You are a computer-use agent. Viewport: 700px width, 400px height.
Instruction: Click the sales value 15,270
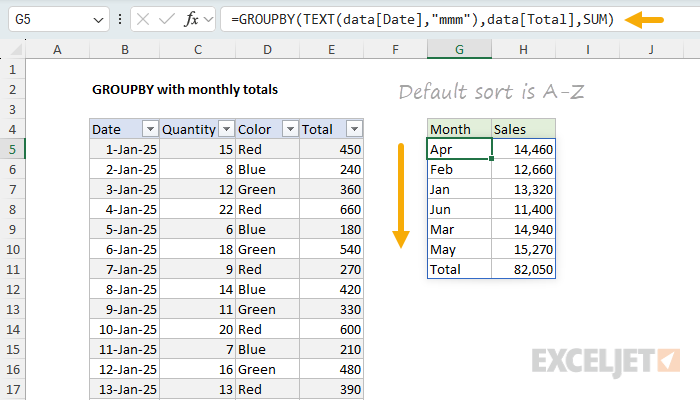pos(524,249)
